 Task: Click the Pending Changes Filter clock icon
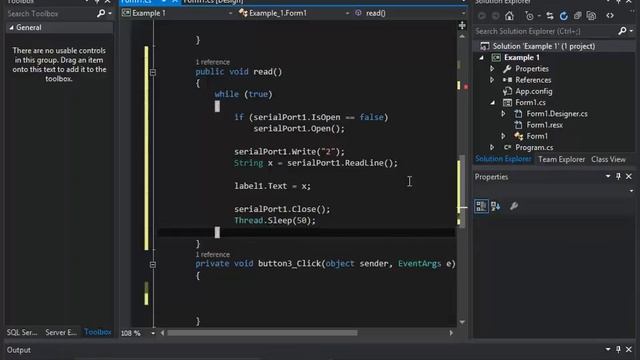[x=529, y=16]
